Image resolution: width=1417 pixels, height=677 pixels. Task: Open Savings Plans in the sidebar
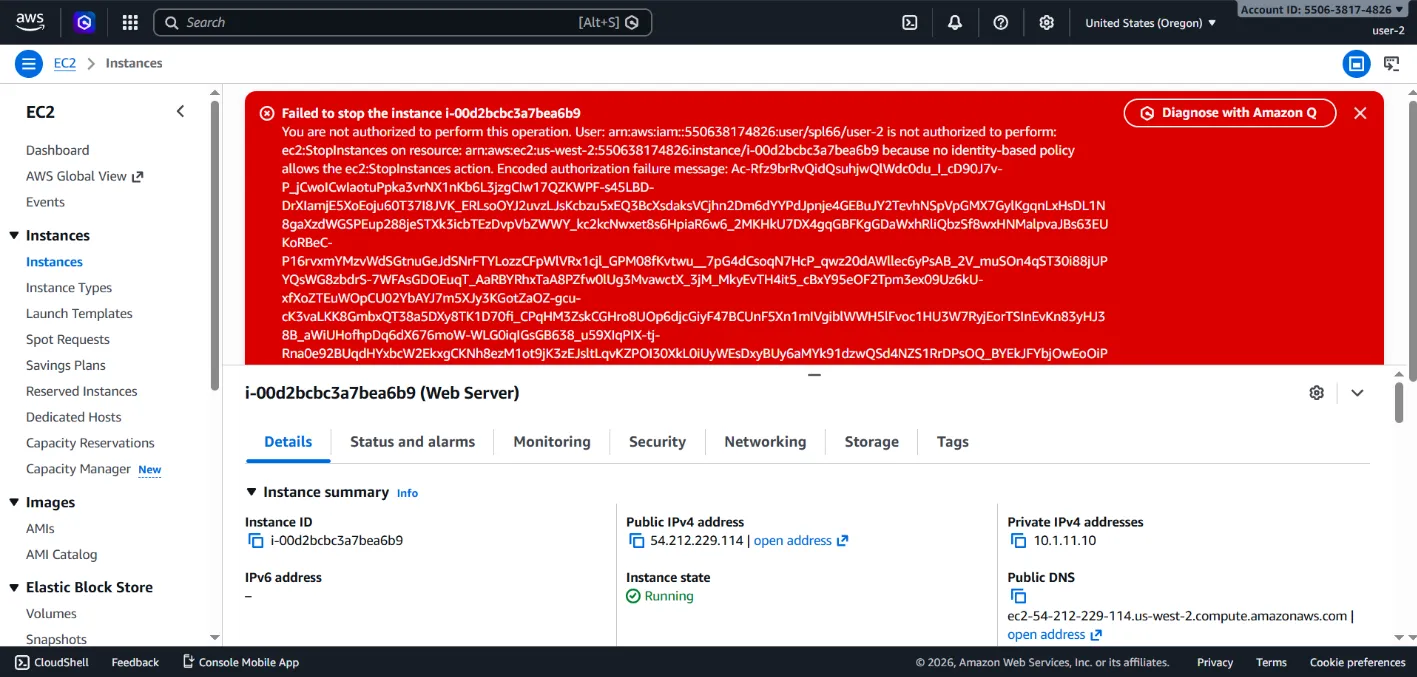pyautogui.click(x=66, y=366)
